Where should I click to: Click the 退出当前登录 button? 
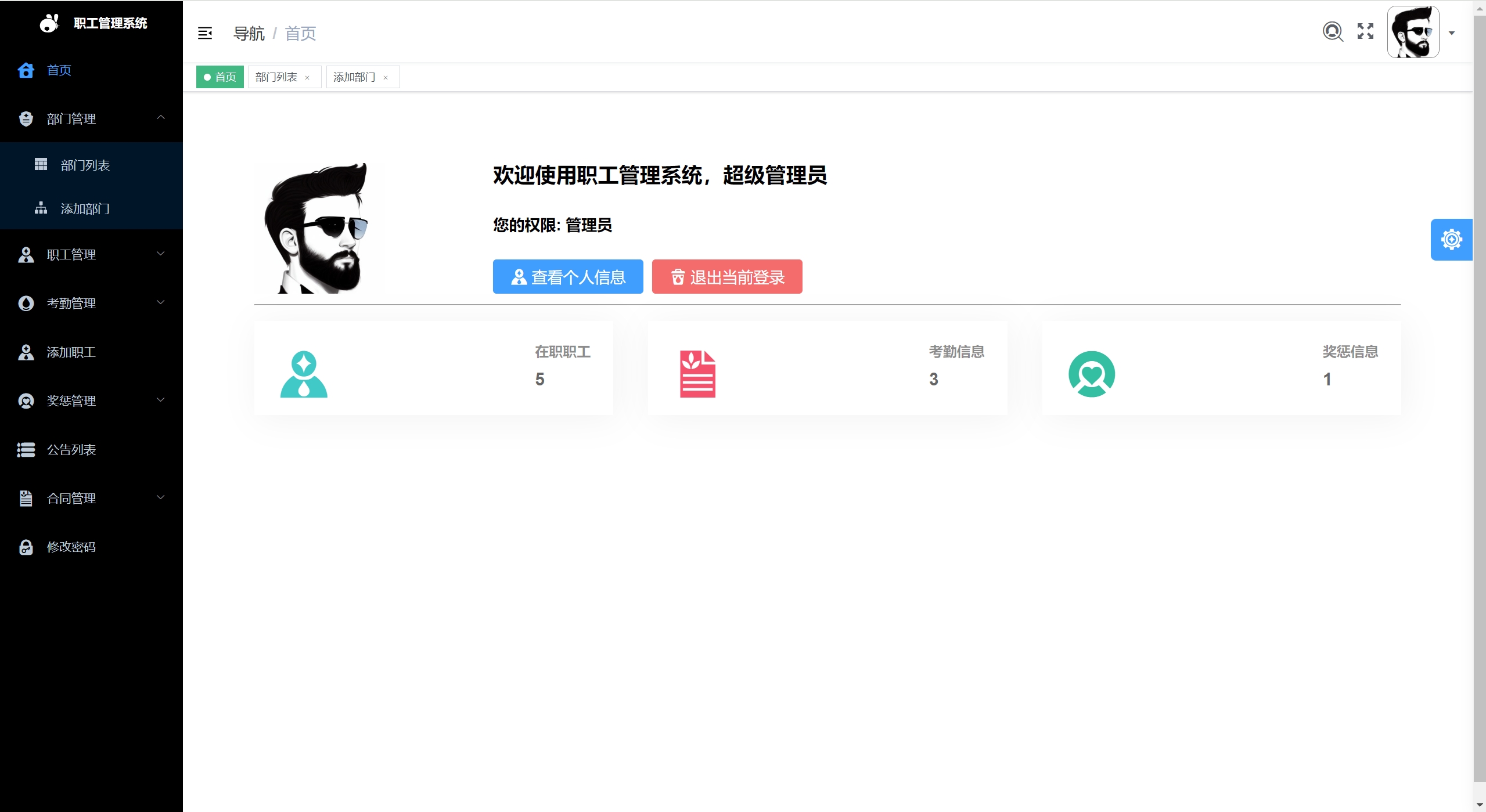click(x=726, y=277)
